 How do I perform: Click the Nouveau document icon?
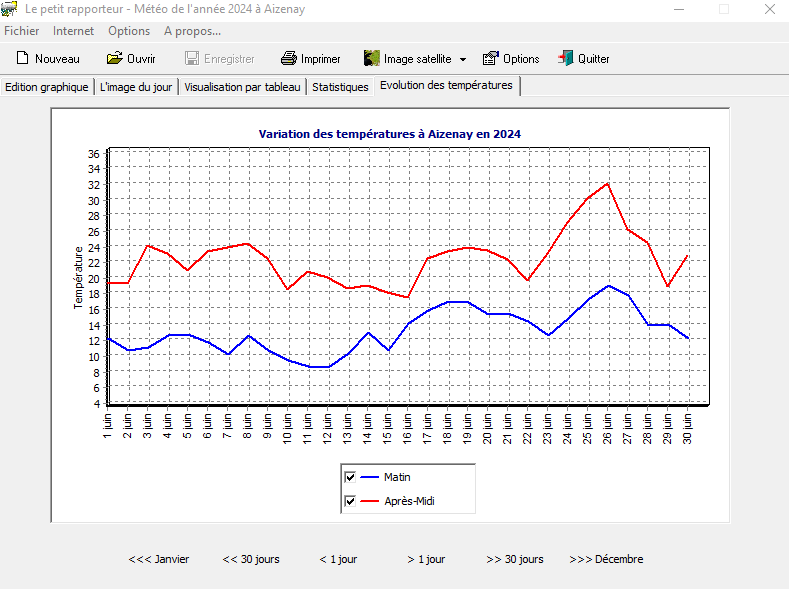click(x=22, y=59)
